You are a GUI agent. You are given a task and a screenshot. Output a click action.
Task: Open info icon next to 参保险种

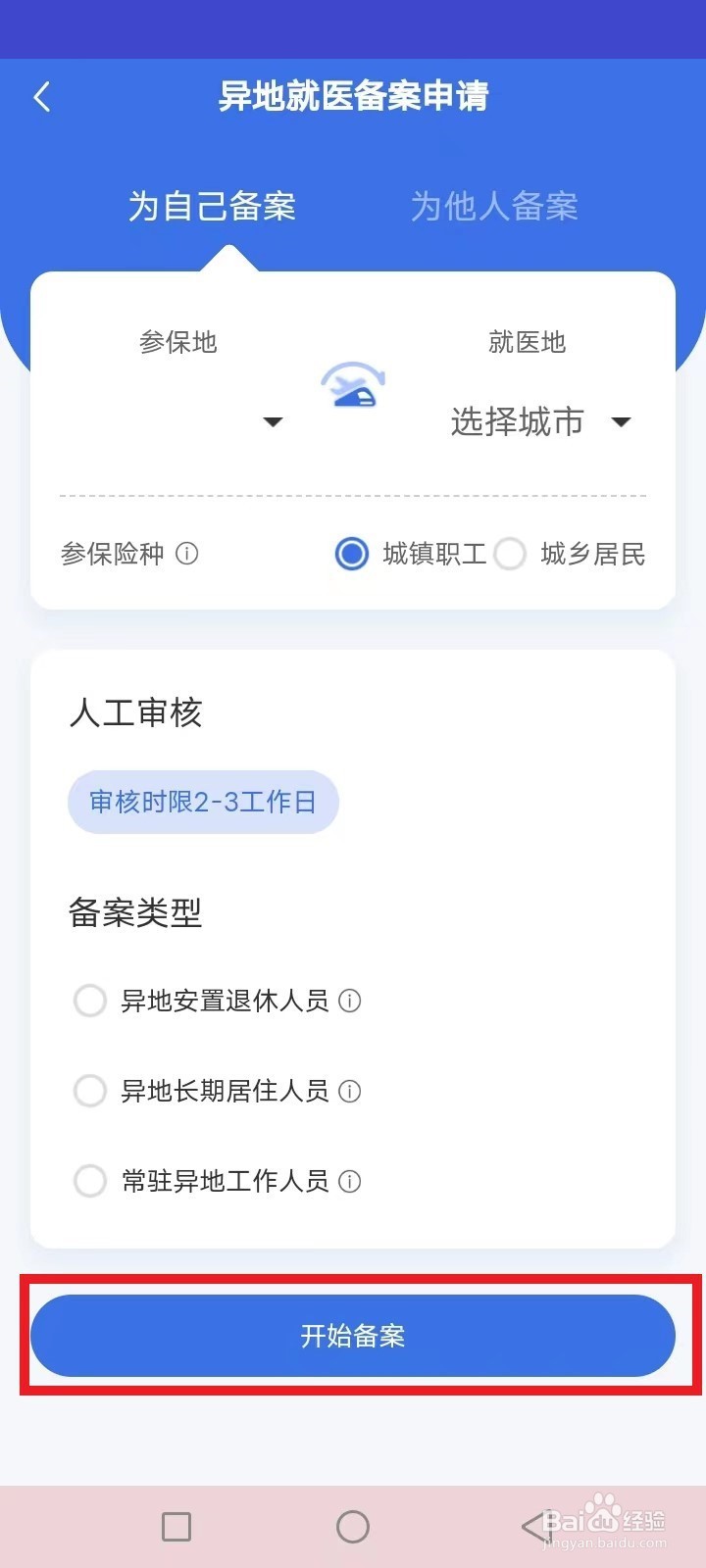click(x=186, y=554)
